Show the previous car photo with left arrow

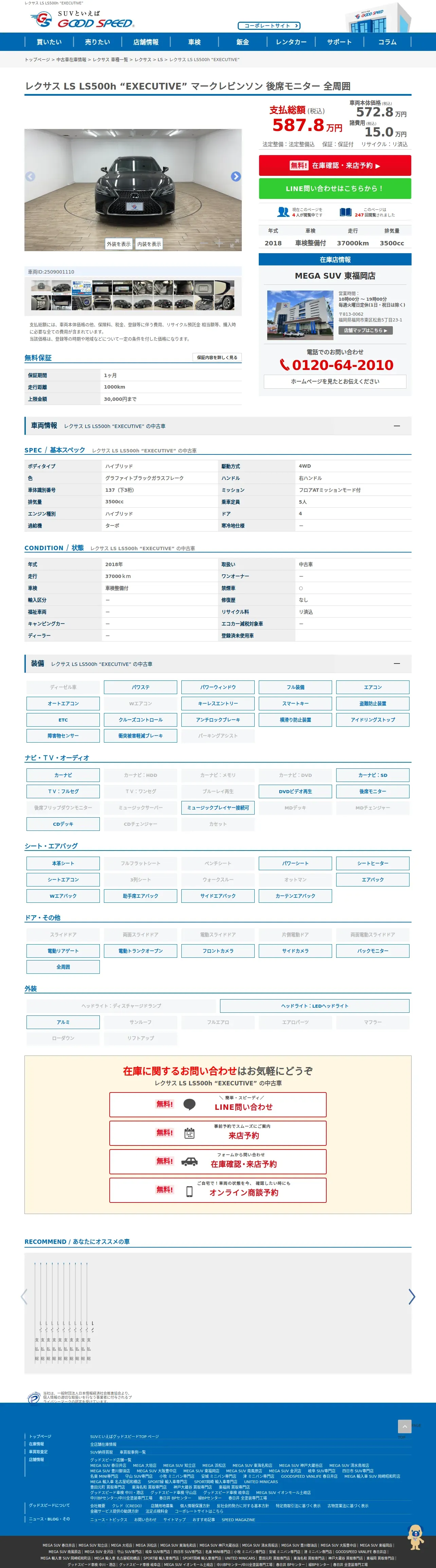(x=30, y=176)
